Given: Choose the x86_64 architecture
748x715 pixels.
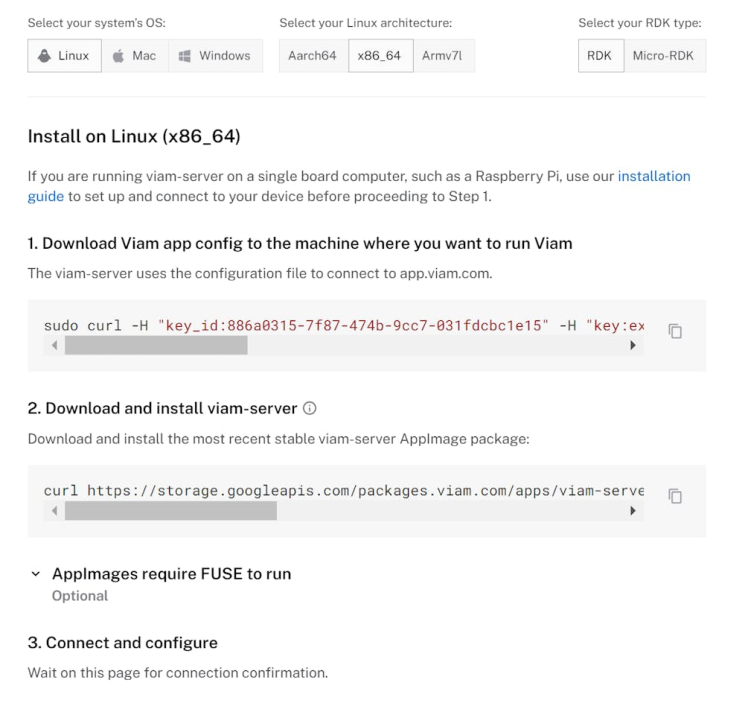Looking at the screenshot, I should (380, 56).
